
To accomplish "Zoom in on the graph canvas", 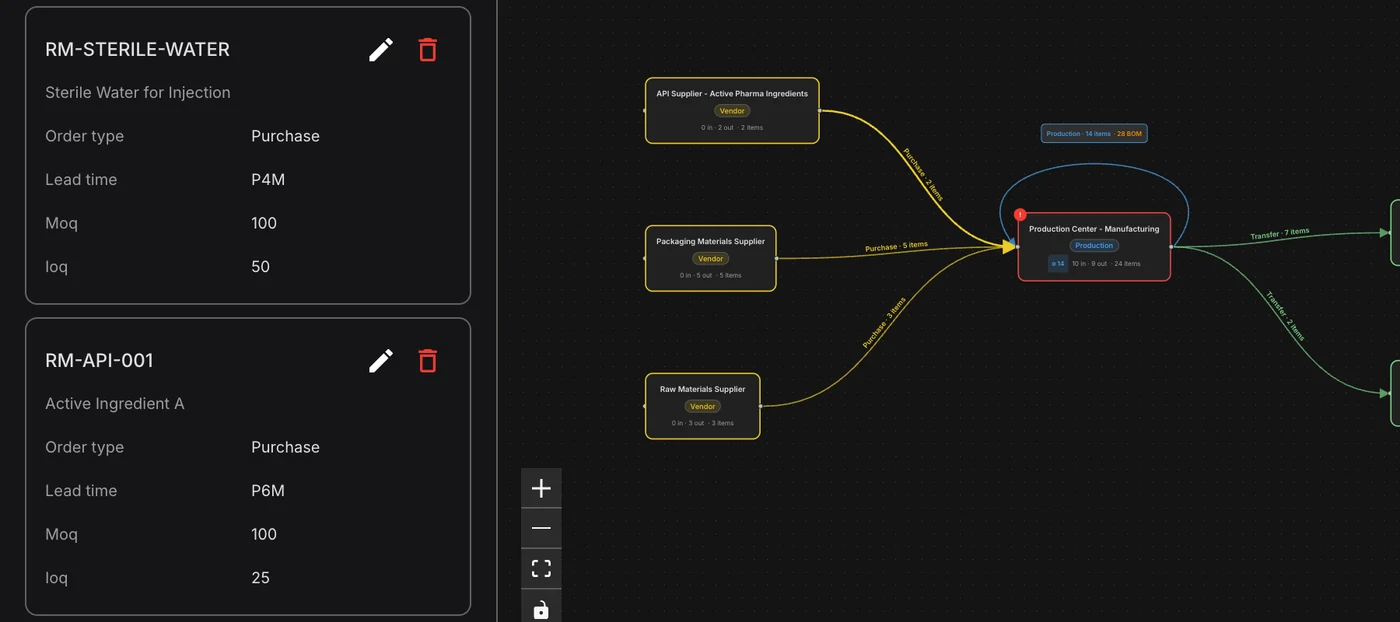I will (541, 488).
